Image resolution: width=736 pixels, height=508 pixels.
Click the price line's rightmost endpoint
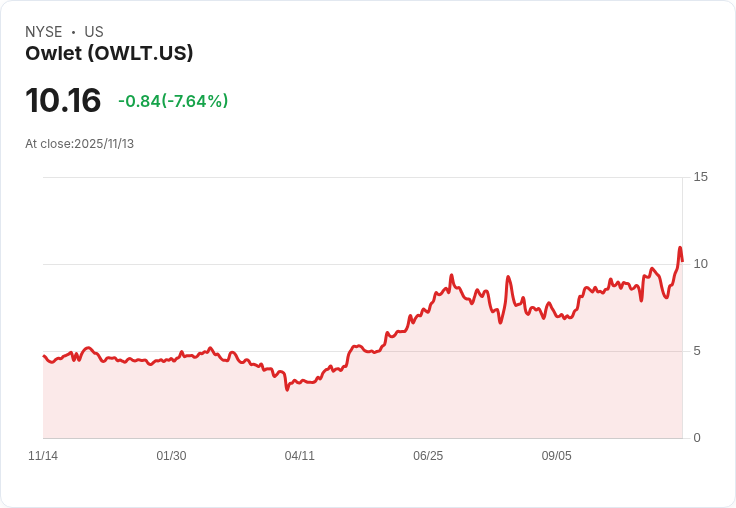coord(682,261)
